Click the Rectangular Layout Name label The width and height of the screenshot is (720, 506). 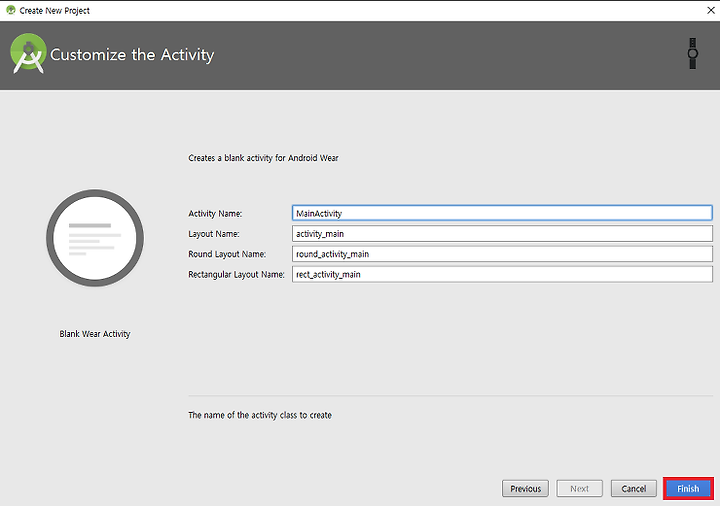(236, 274)
